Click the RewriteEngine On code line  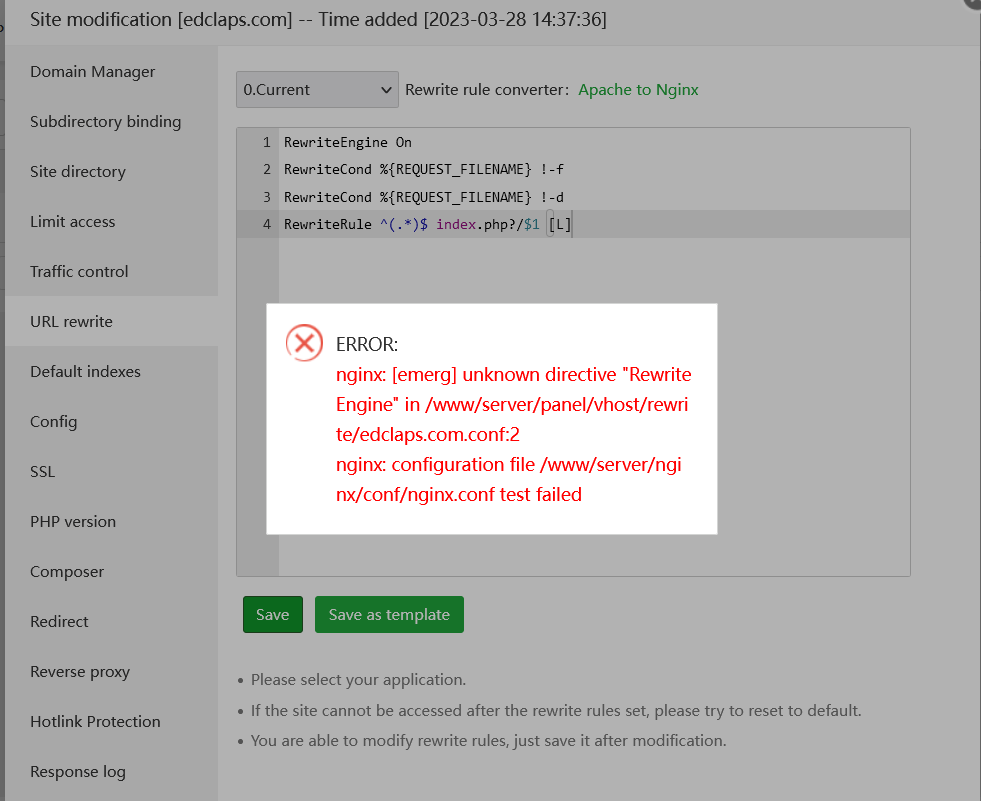(348, 143)
